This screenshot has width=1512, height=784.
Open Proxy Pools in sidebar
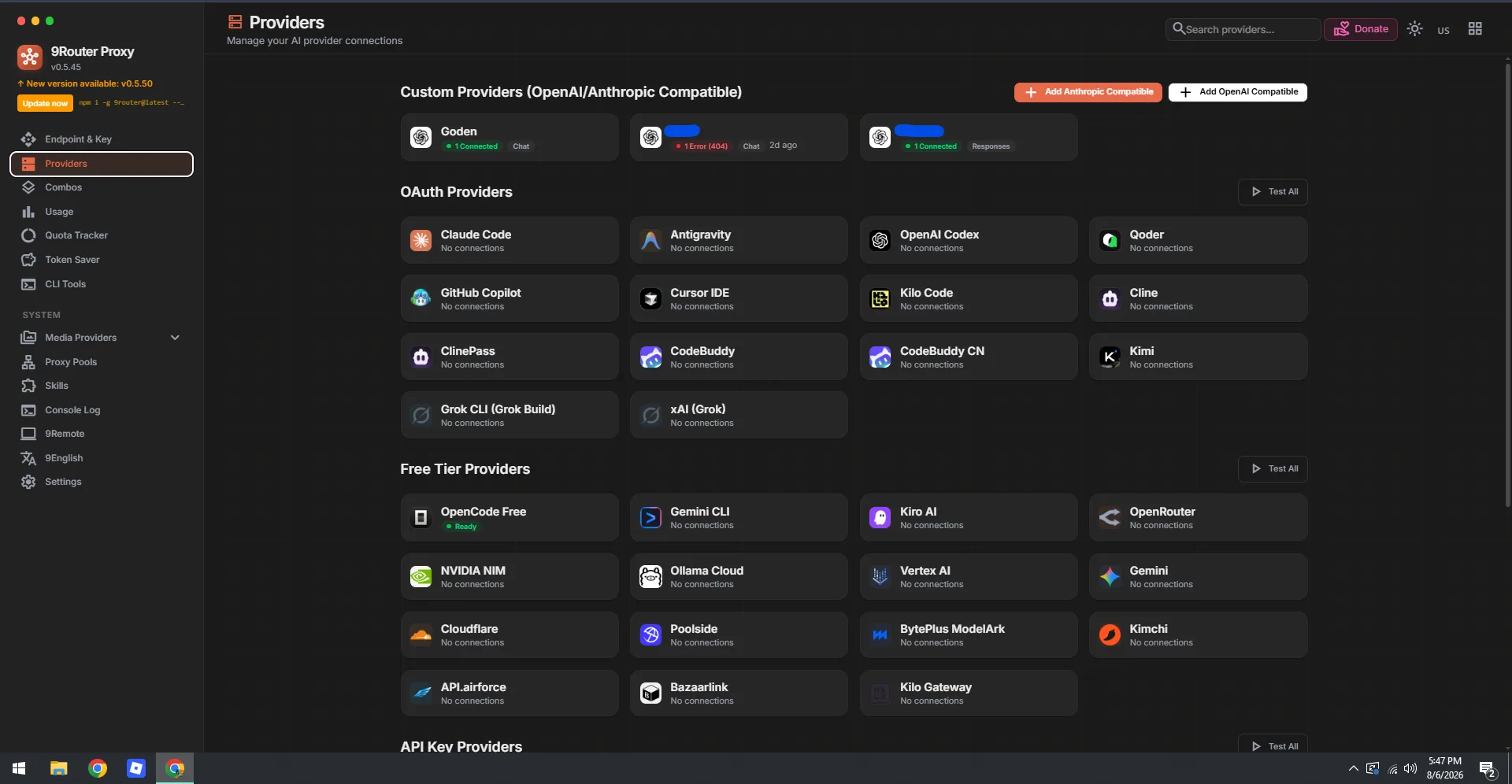[102, 362]
